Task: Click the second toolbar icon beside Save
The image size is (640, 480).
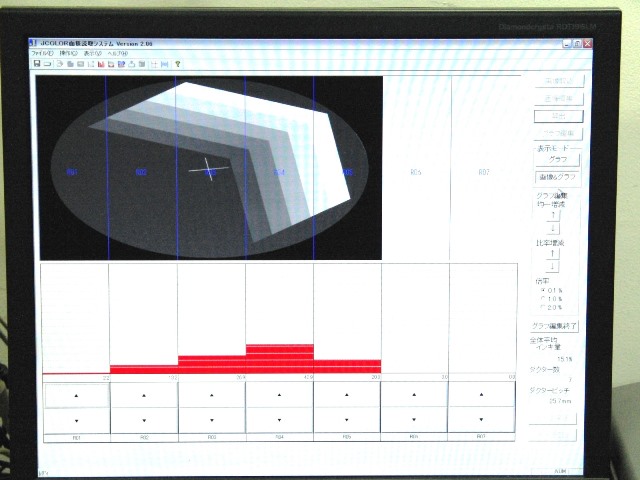Action: pos(47,64)
